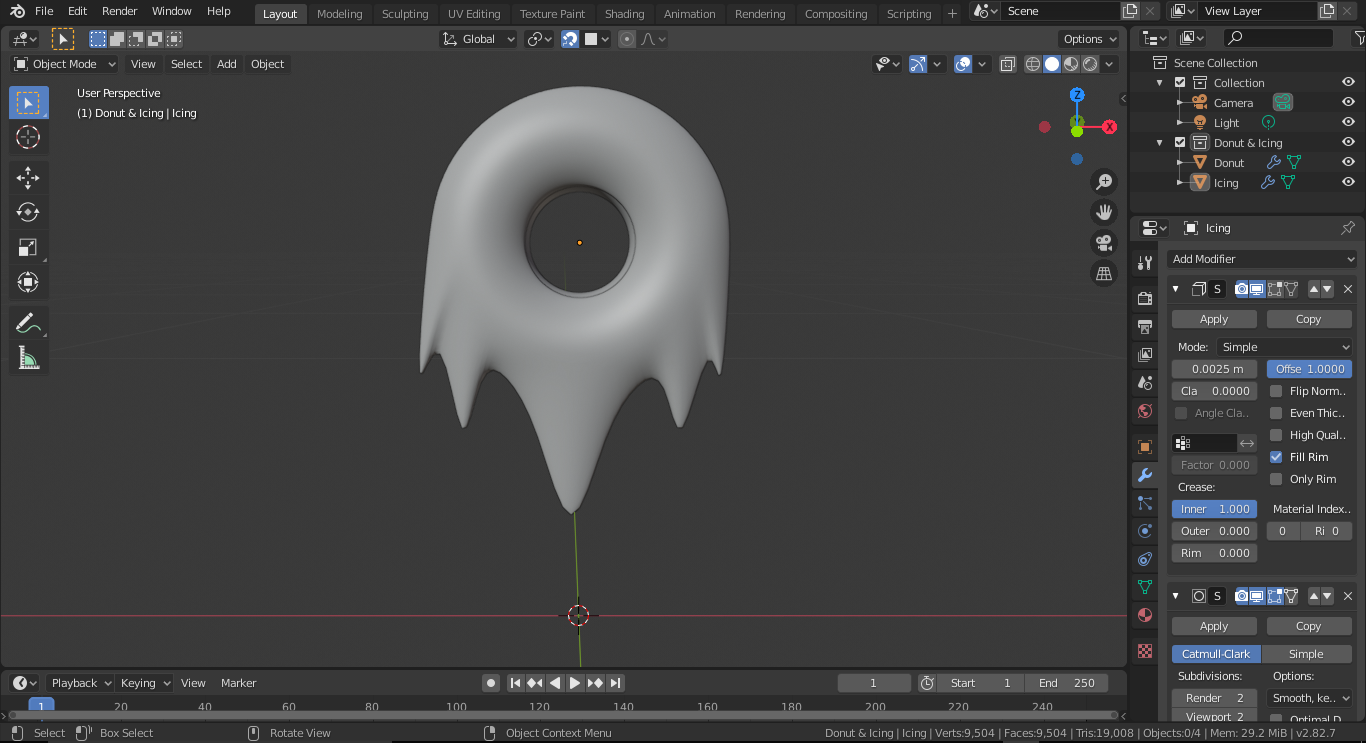Viewport: 1366px width, 743px height.
Task: Activate the Cursor tool
Action: (28, 137)
